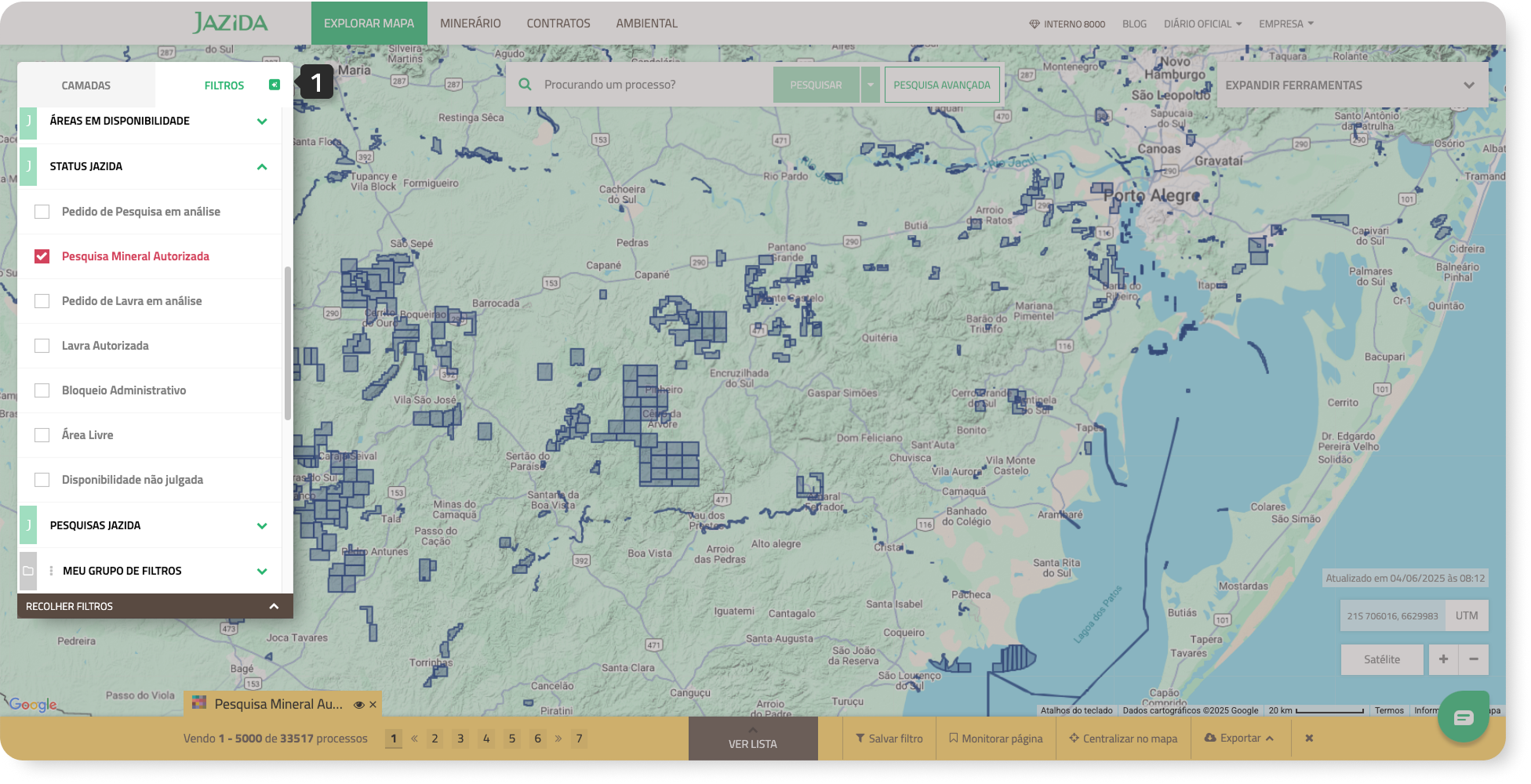Click the green J marker of Status Jazida
Screen dimensions: 1531x784
tap(28, 166)
